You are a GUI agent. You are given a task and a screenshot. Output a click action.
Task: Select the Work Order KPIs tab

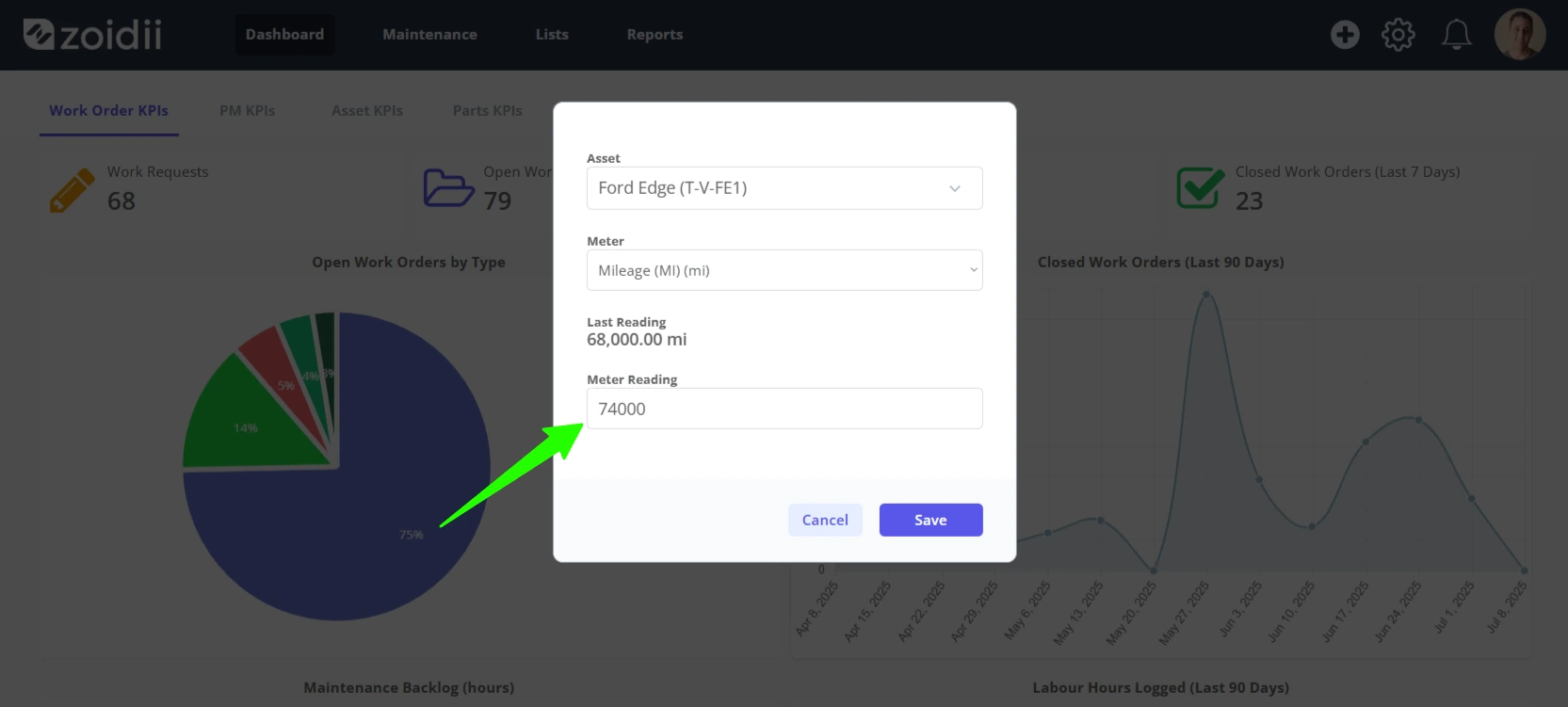(x=109, y=111)
